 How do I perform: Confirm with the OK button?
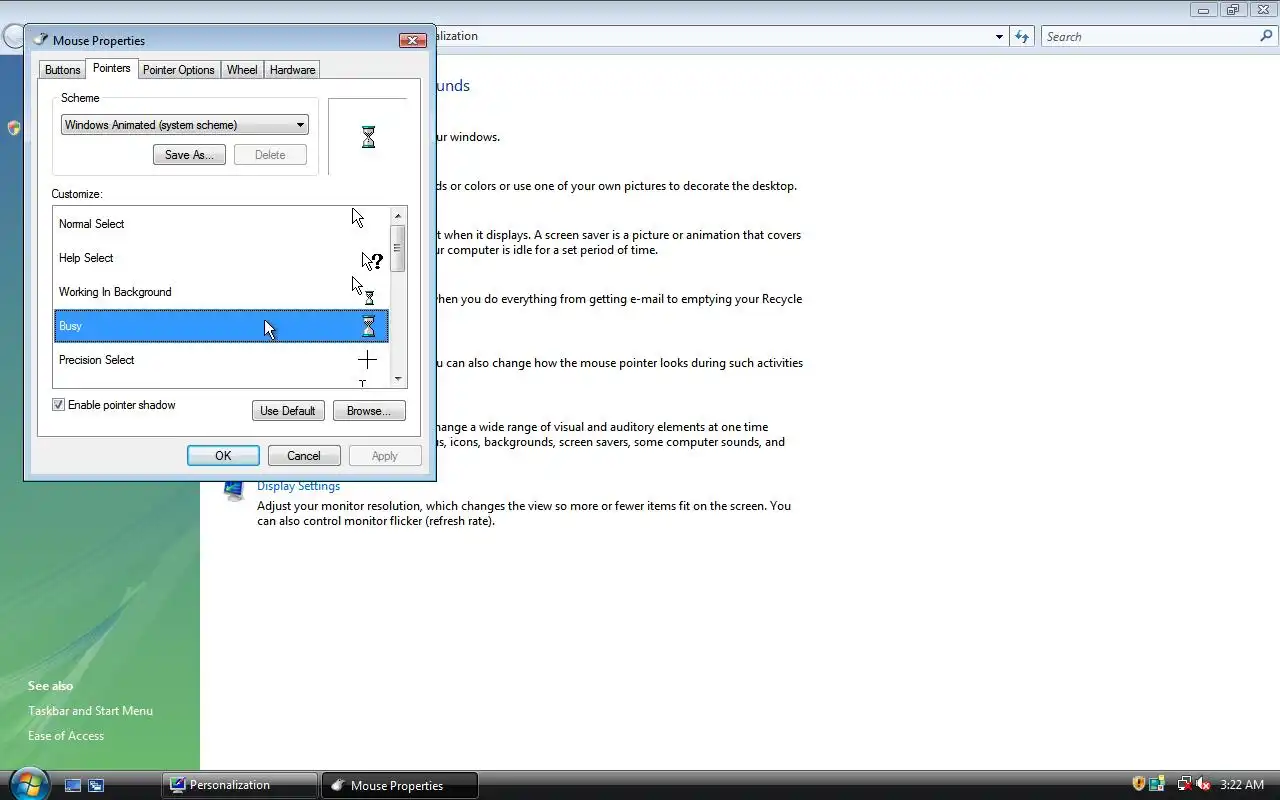pos(223,456)
